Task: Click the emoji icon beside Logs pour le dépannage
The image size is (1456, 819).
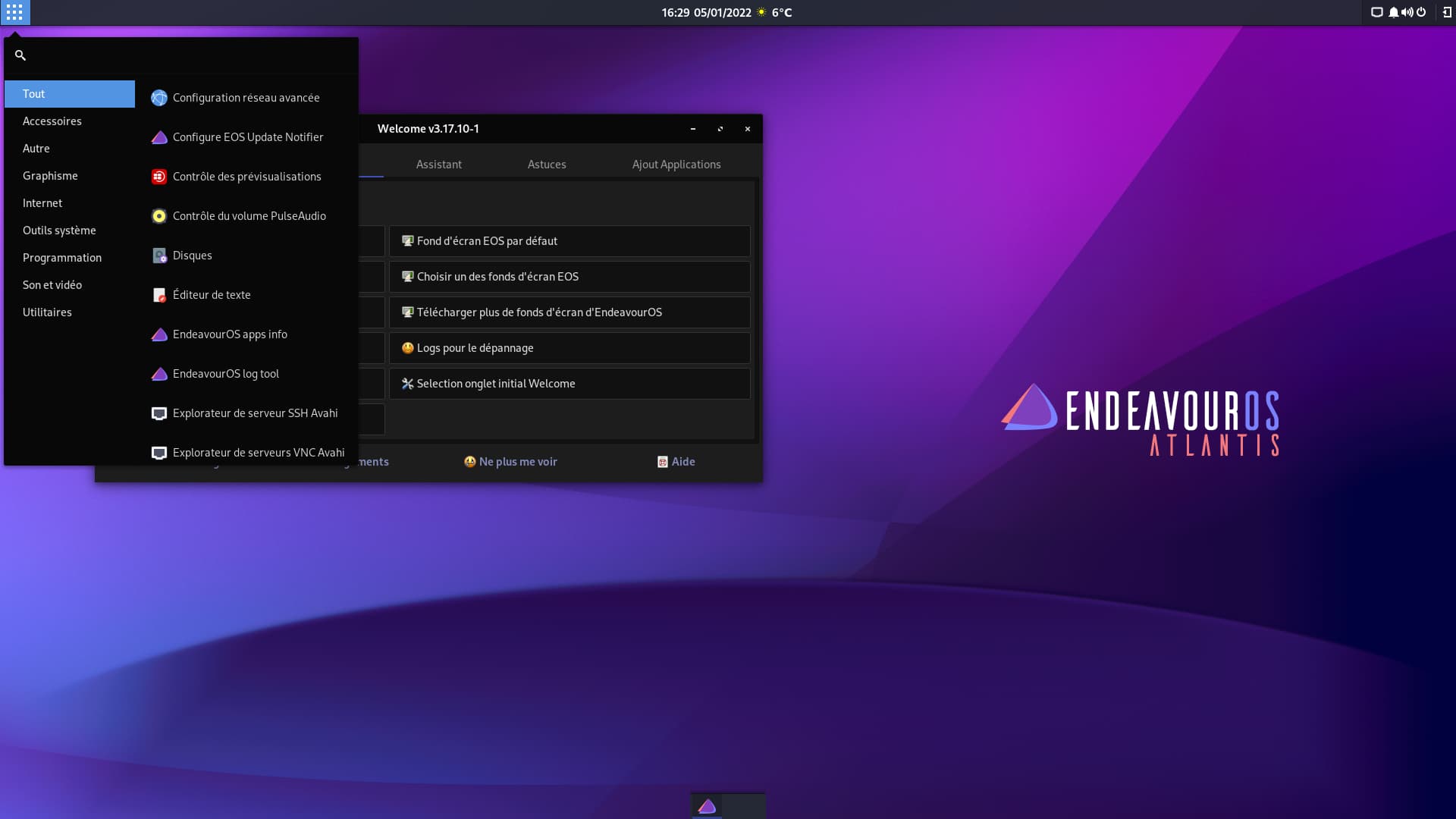Action: tap(407, 348)
